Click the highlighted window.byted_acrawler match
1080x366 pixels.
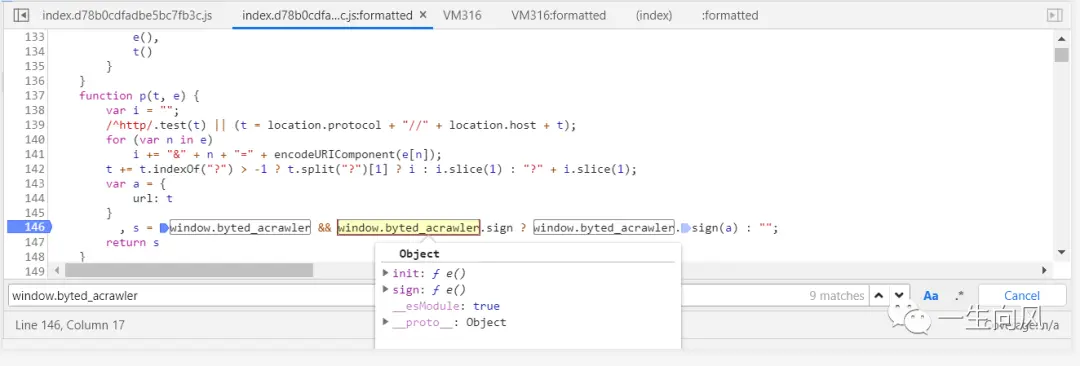408,227
